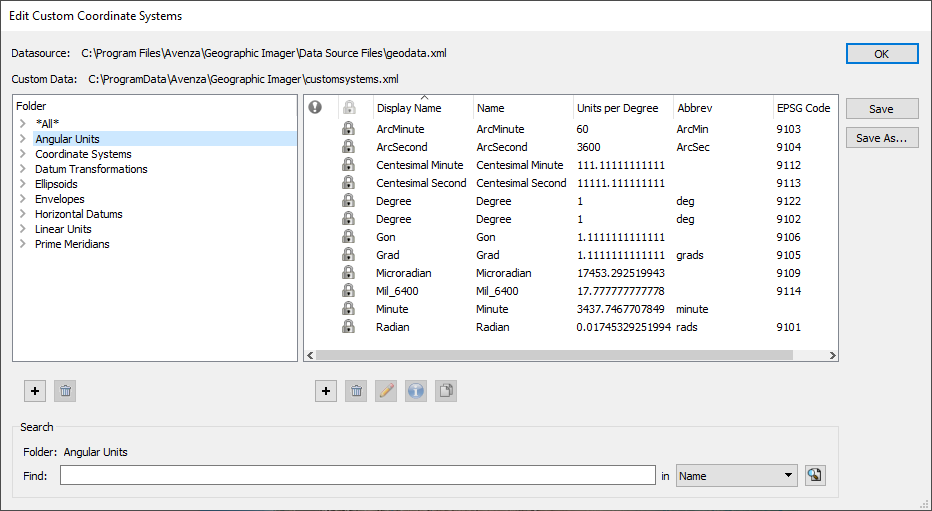Select the Coordinate Systems folder
The width and height of the screenshot is (932, 511).
[83, 154]
